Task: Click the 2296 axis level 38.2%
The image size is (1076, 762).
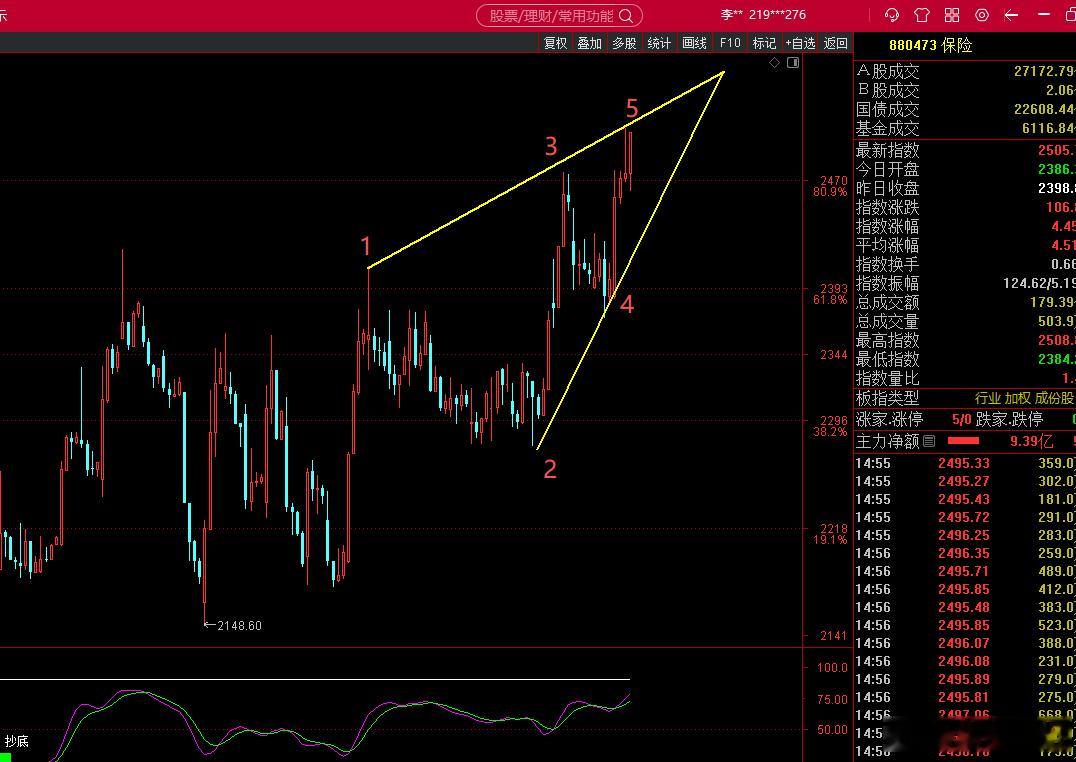Action: click(830, 426)
